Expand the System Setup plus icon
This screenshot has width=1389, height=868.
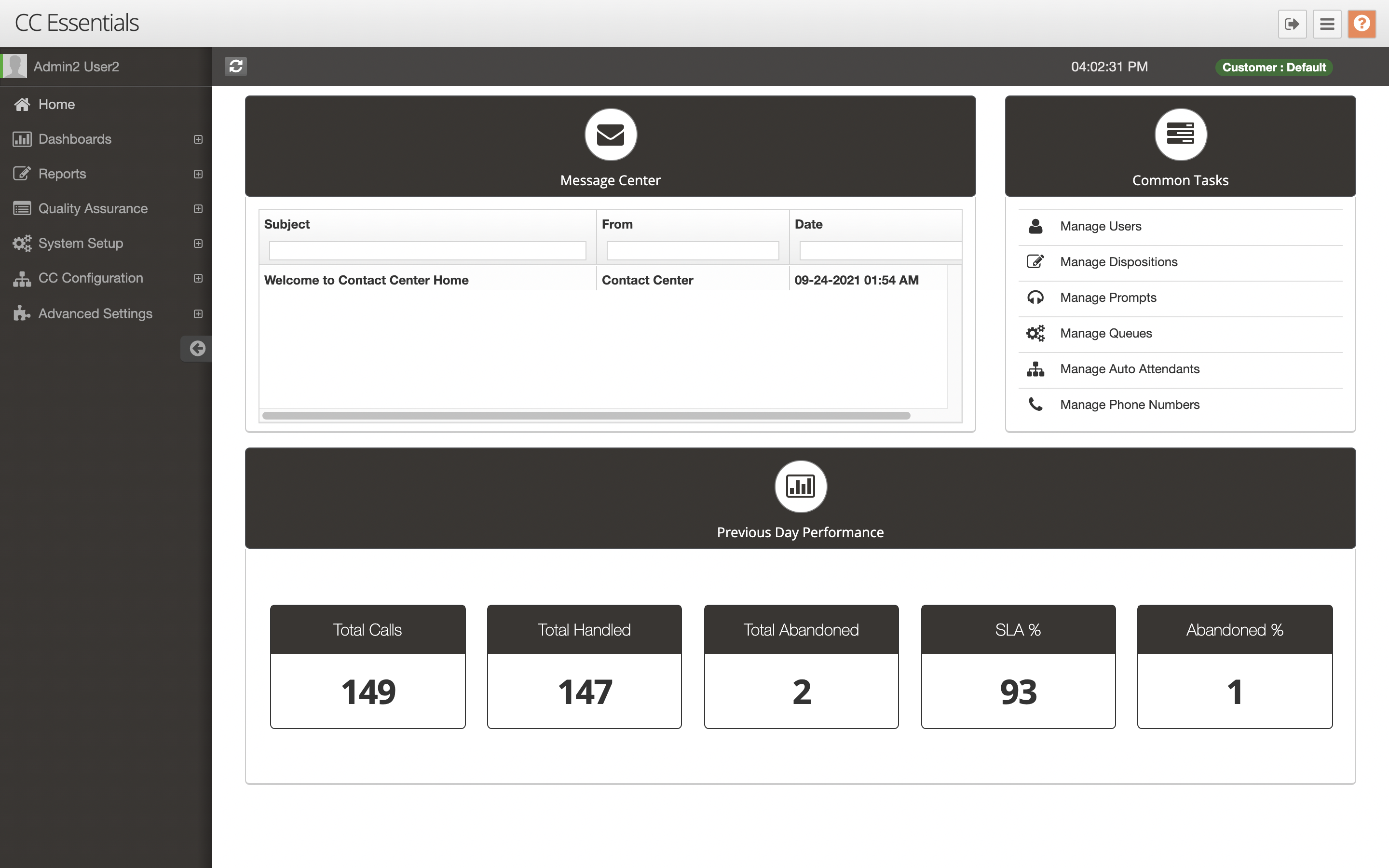(x=198, y=244)
